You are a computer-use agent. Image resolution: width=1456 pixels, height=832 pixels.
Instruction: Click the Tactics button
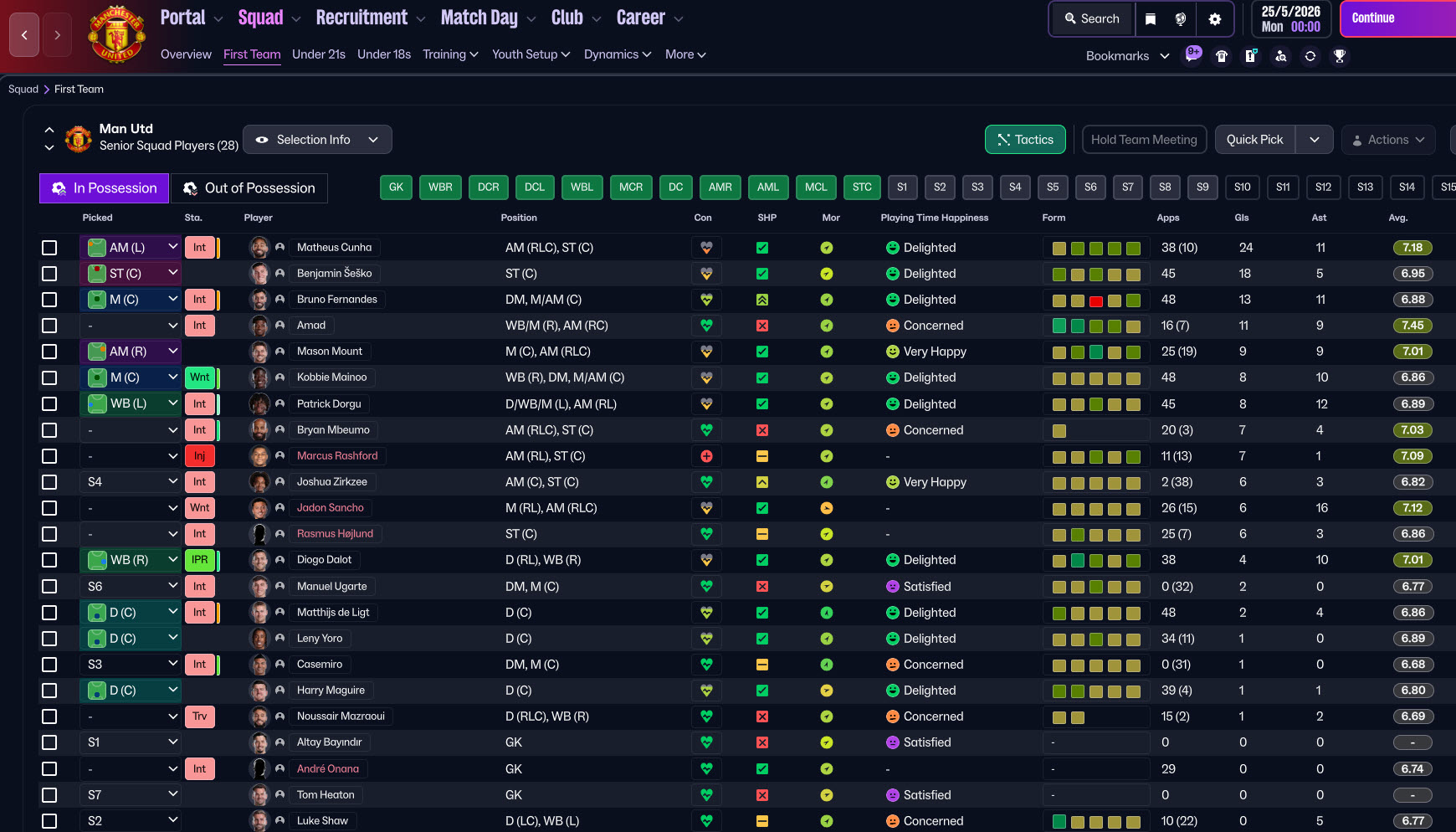(1025, 140)
